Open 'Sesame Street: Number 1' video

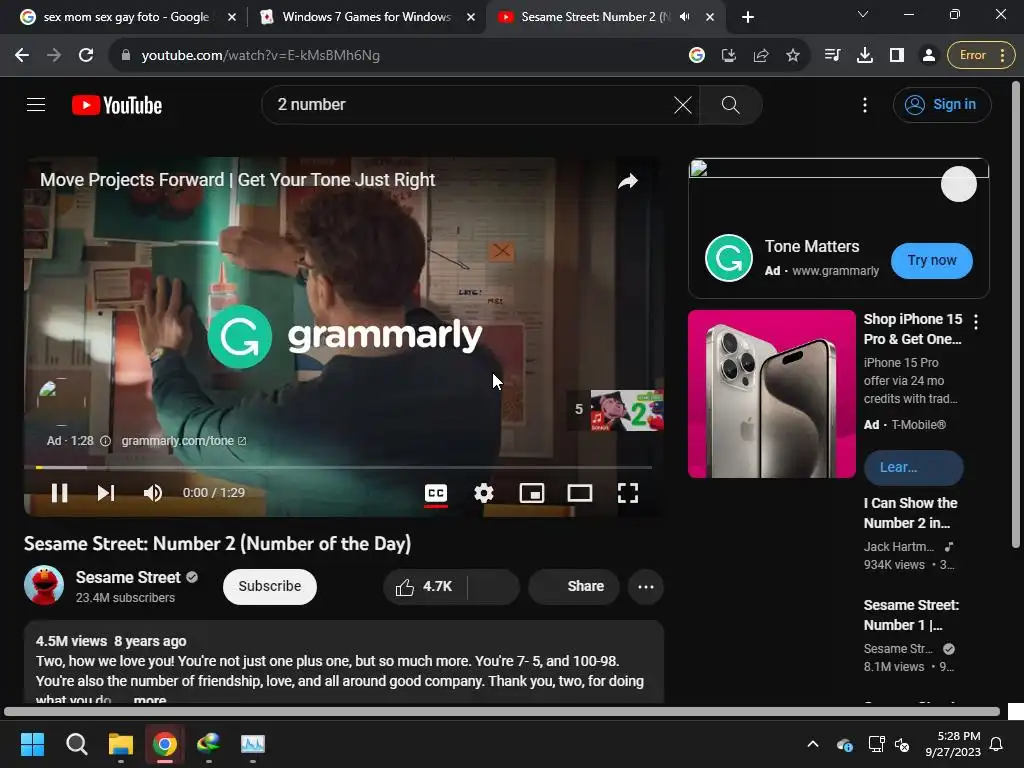pyautogui.click(x=910, y=615)
